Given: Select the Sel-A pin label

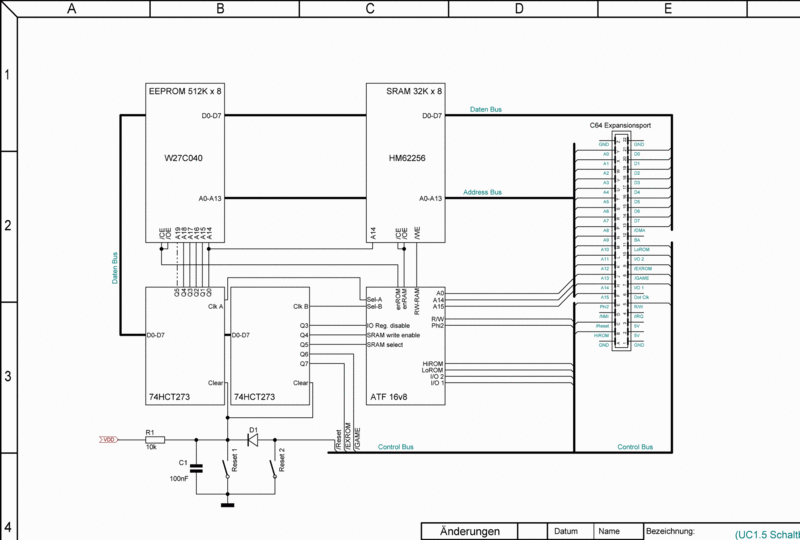Looking at the screenshot, I should pos(374,299).
